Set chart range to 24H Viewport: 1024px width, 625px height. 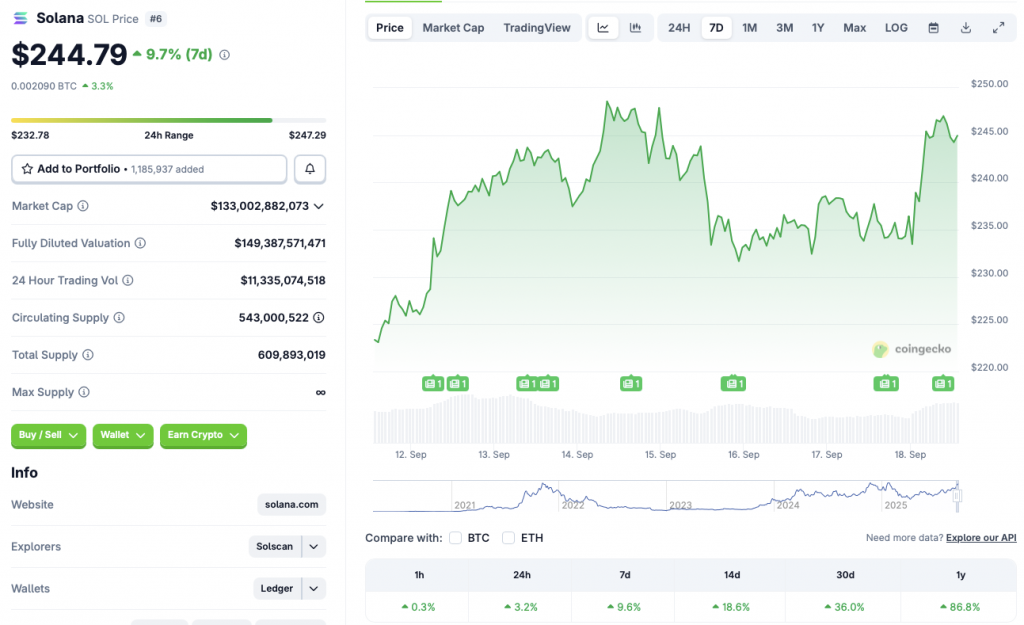point(679,28)
